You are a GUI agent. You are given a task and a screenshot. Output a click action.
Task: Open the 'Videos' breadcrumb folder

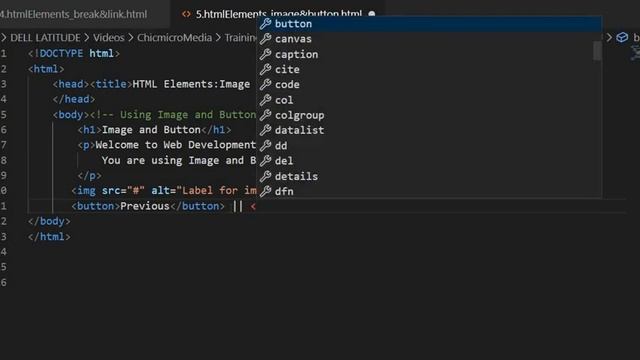(109, 38)
